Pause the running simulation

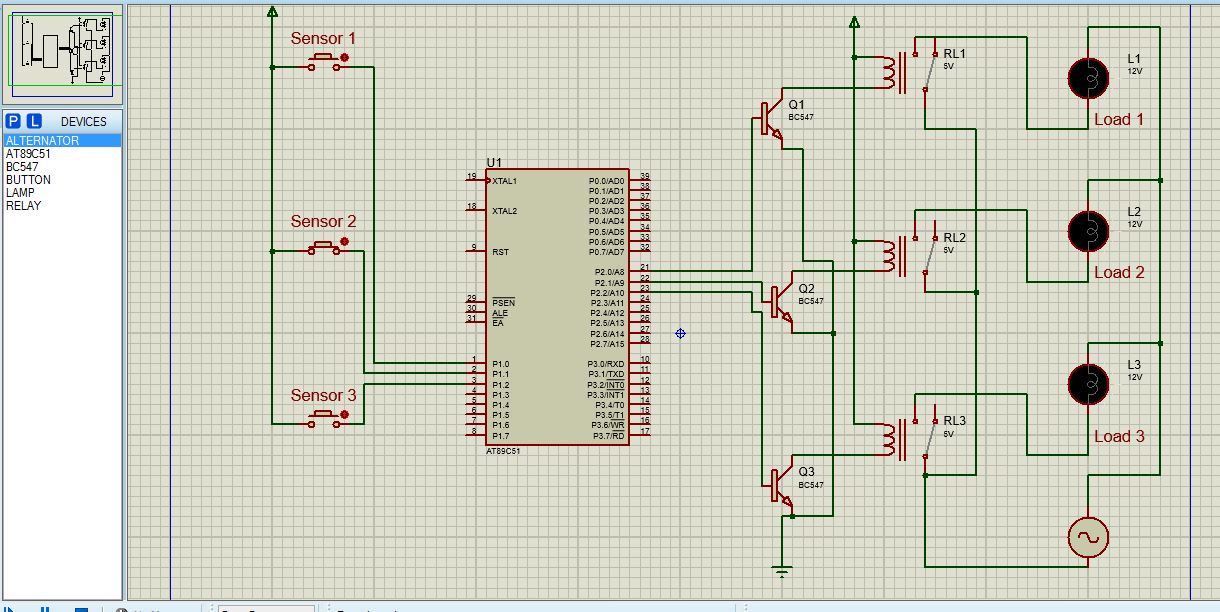click(44, 608)
